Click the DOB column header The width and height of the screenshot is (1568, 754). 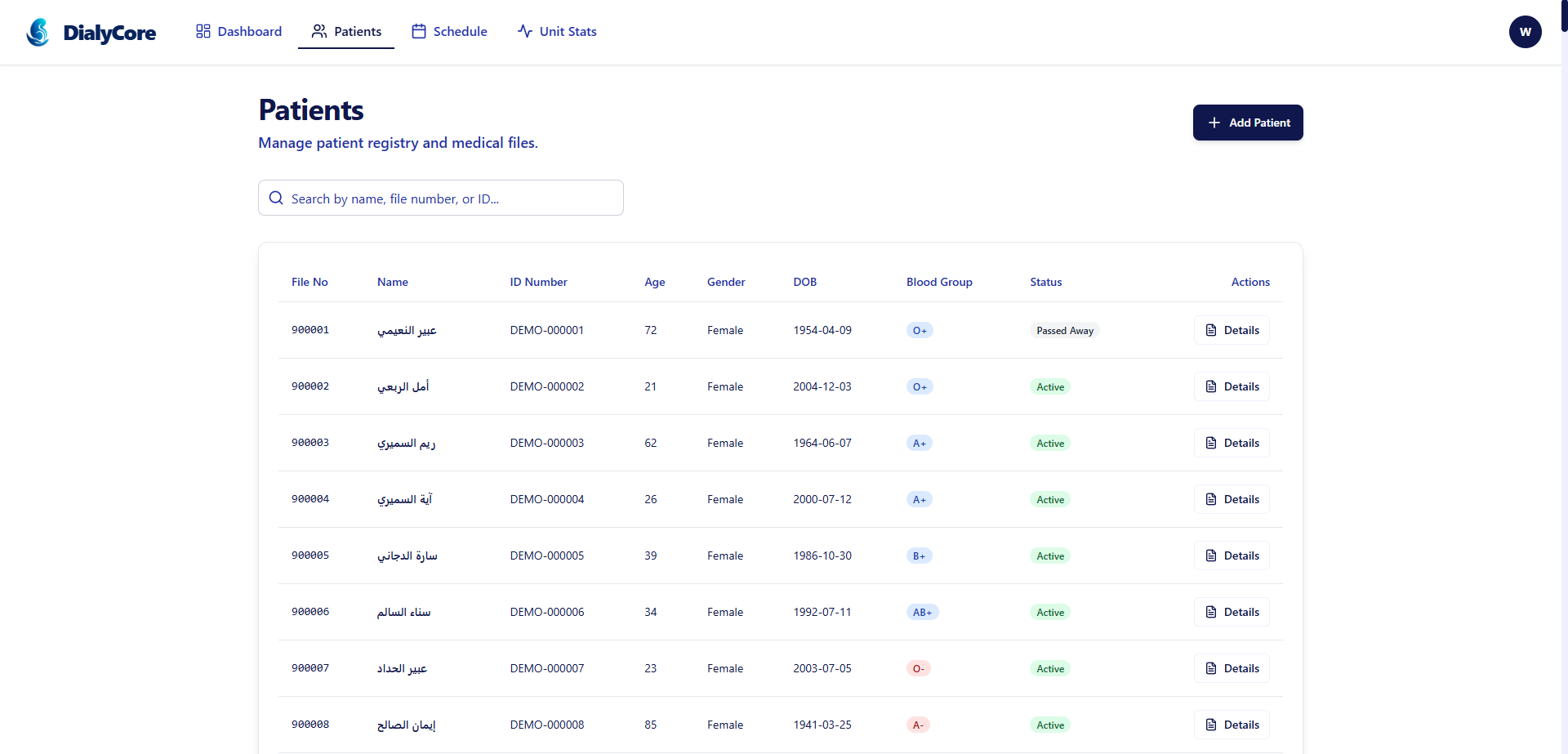pos(805,282)
